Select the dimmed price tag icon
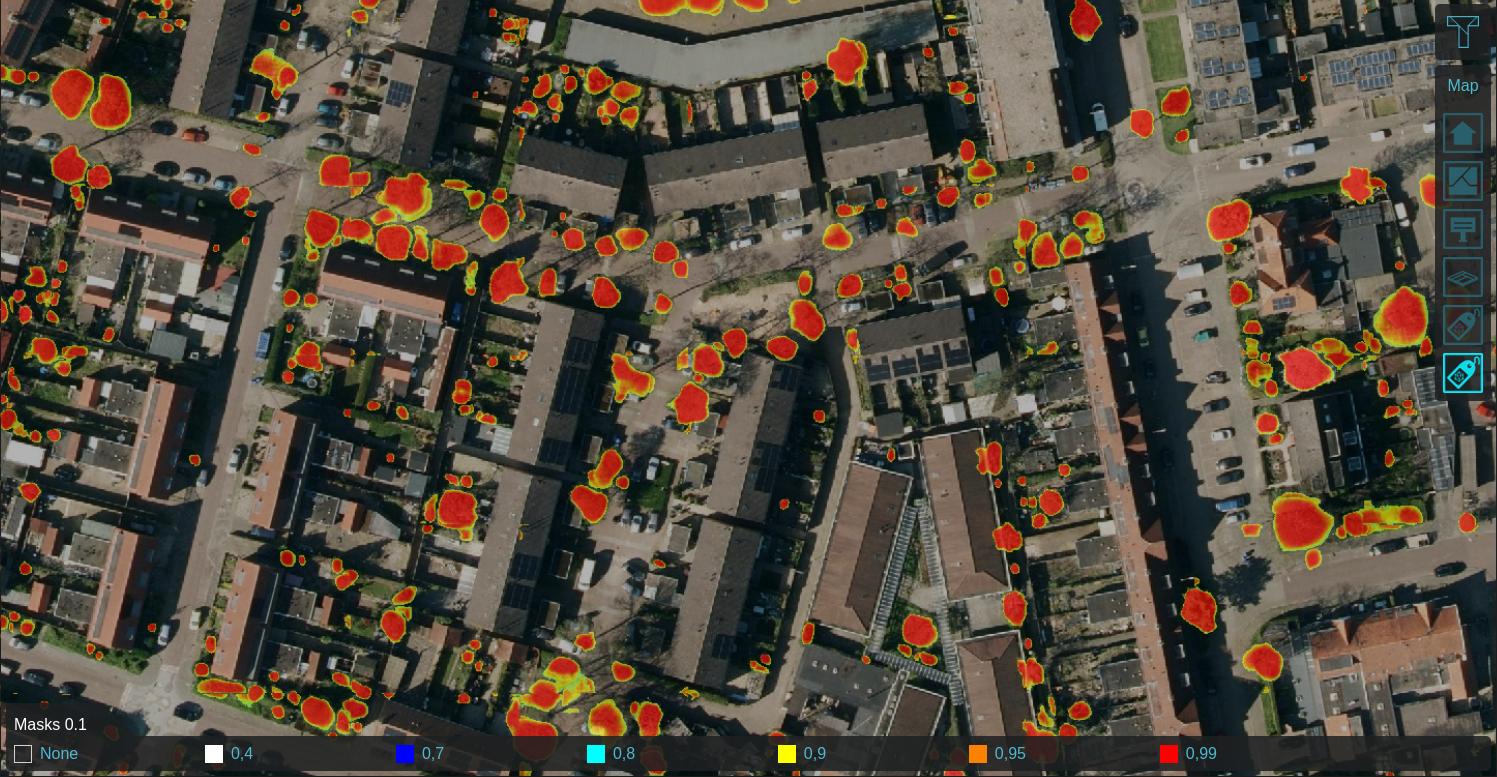Viewport: 1497px width, 777px height. point(1462,325)
